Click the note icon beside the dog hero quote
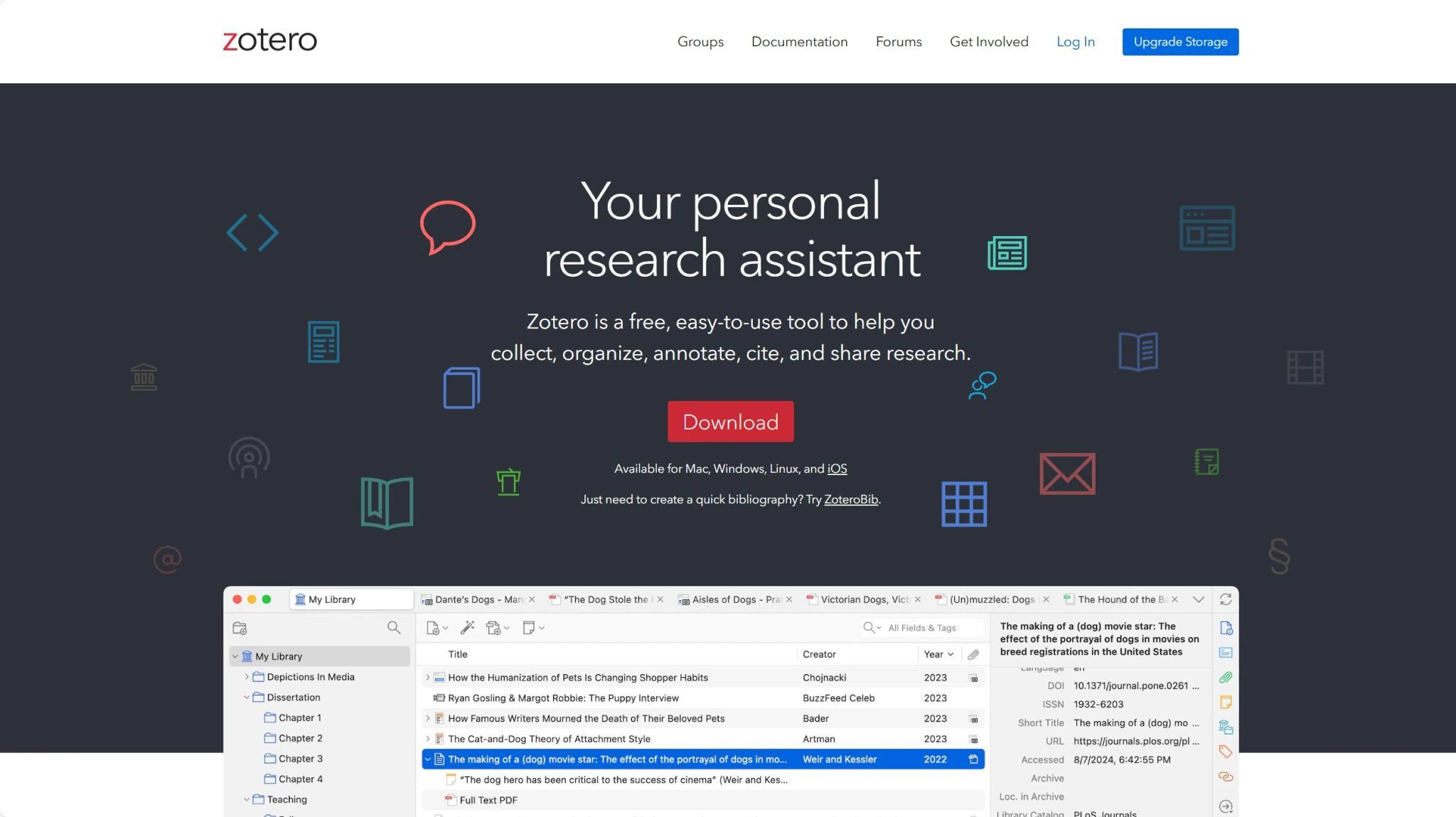Viewport: 1456px width, 817px height. tap(451, 779)
